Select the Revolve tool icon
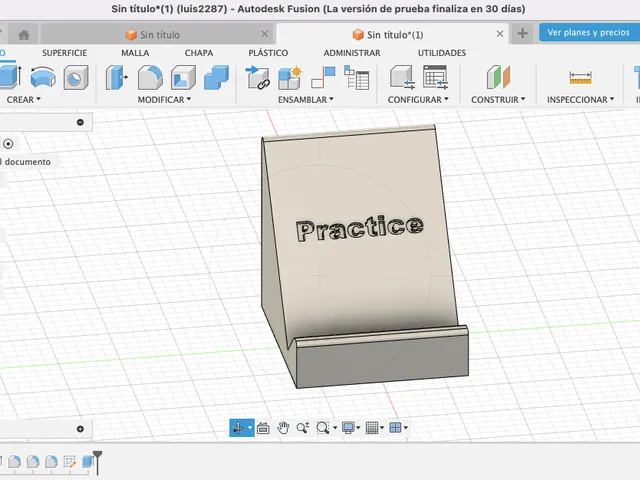 [x=43, y=77]
